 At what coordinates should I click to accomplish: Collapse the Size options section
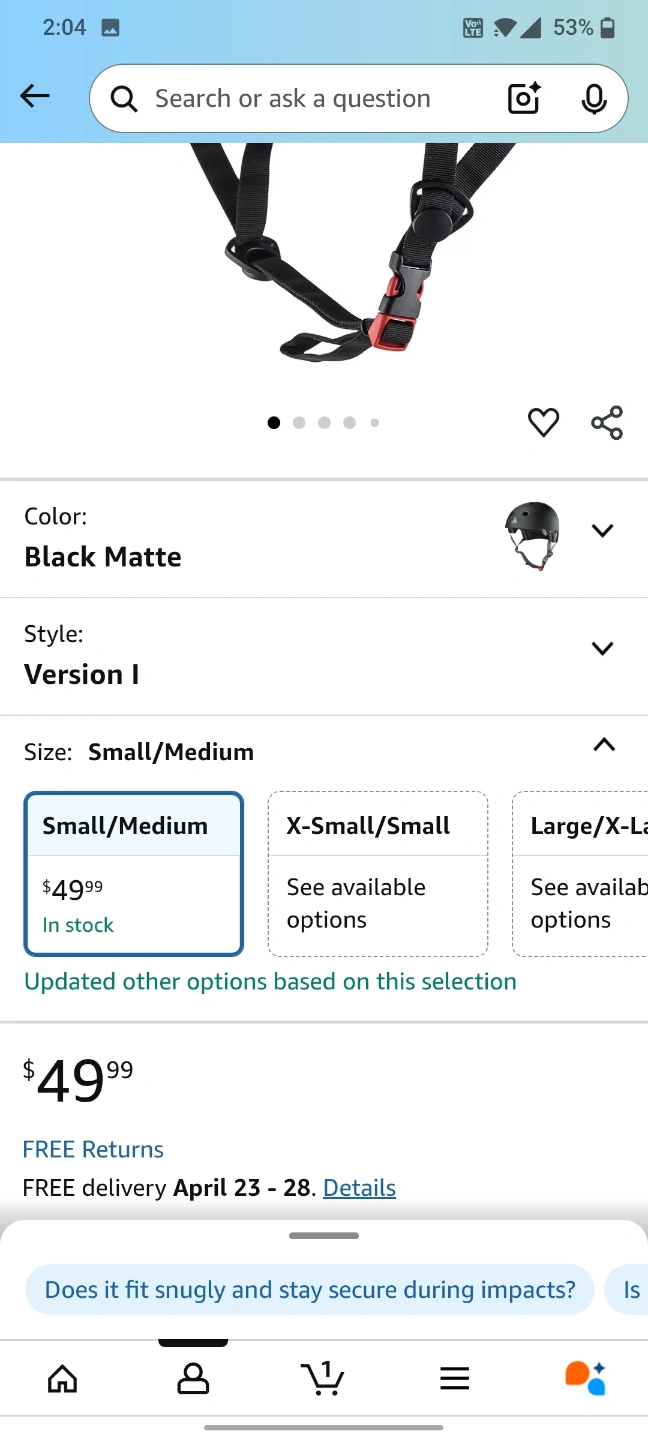(x=604, y=745)
